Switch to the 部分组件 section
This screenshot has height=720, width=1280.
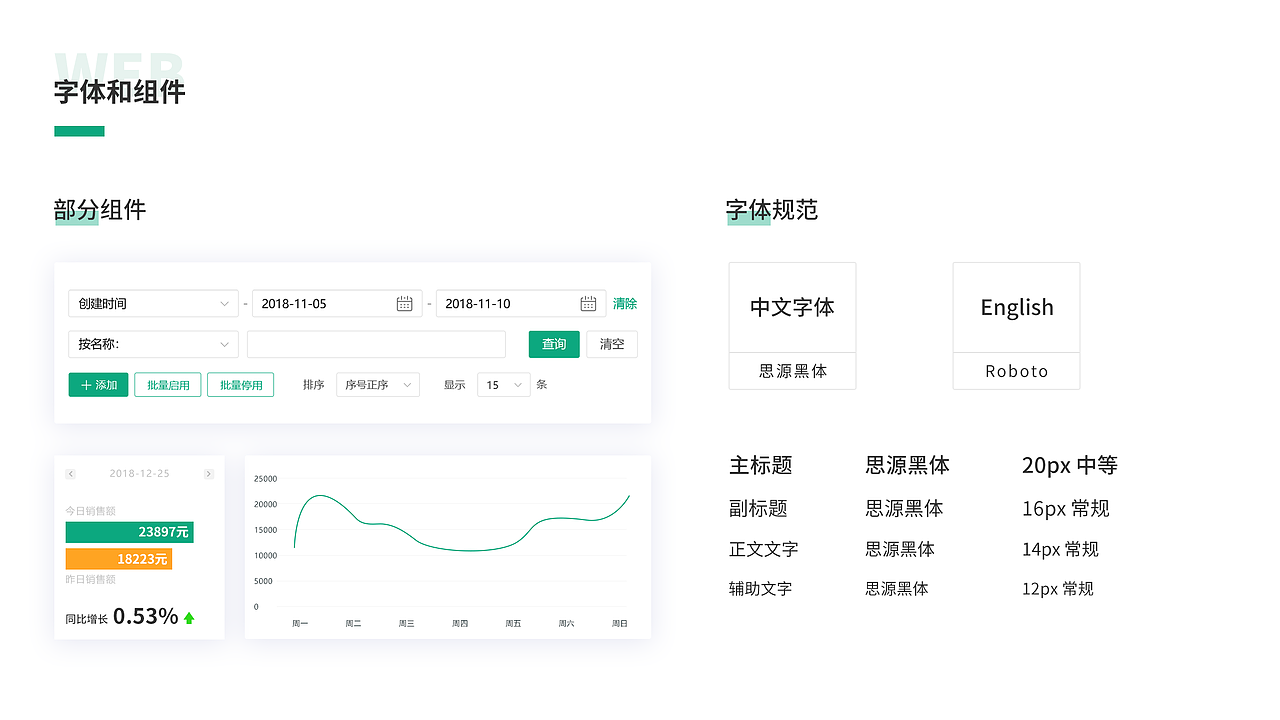(x=99, y=211)
